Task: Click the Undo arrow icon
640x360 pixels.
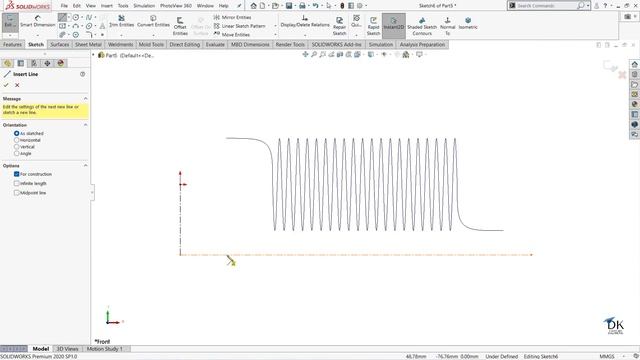Action: pos(315,6)
